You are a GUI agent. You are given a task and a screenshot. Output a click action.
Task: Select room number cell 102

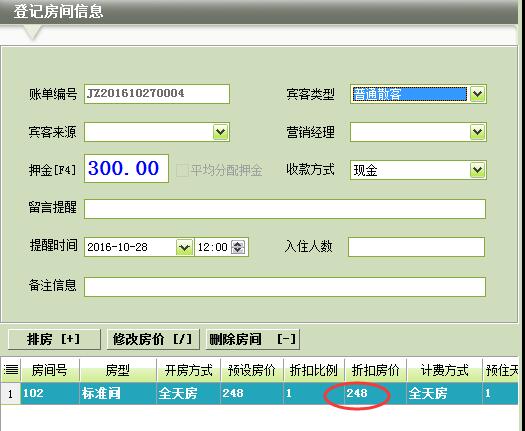pos(50,393)
